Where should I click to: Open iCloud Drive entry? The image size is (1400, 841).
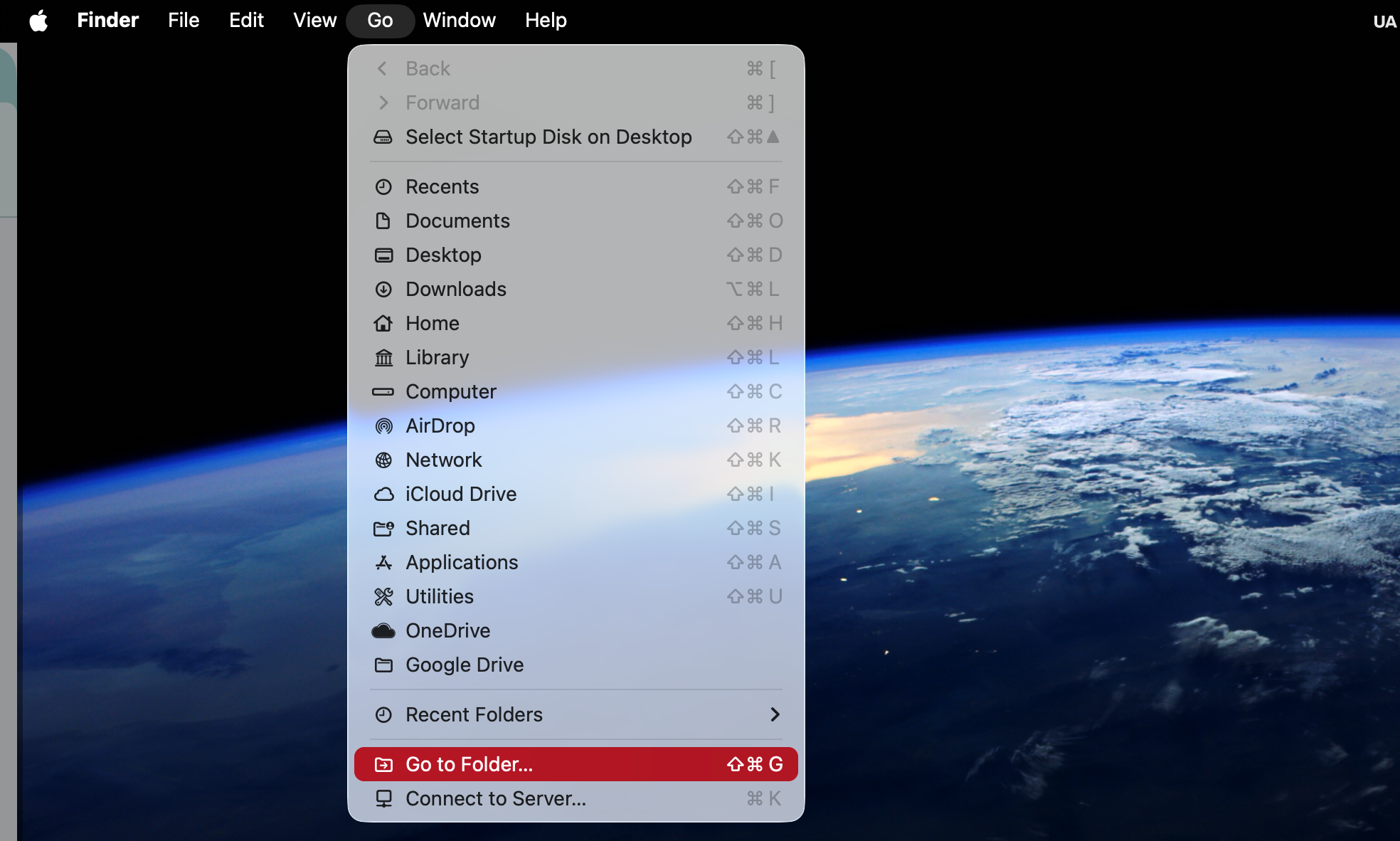[x=576, y=494]
